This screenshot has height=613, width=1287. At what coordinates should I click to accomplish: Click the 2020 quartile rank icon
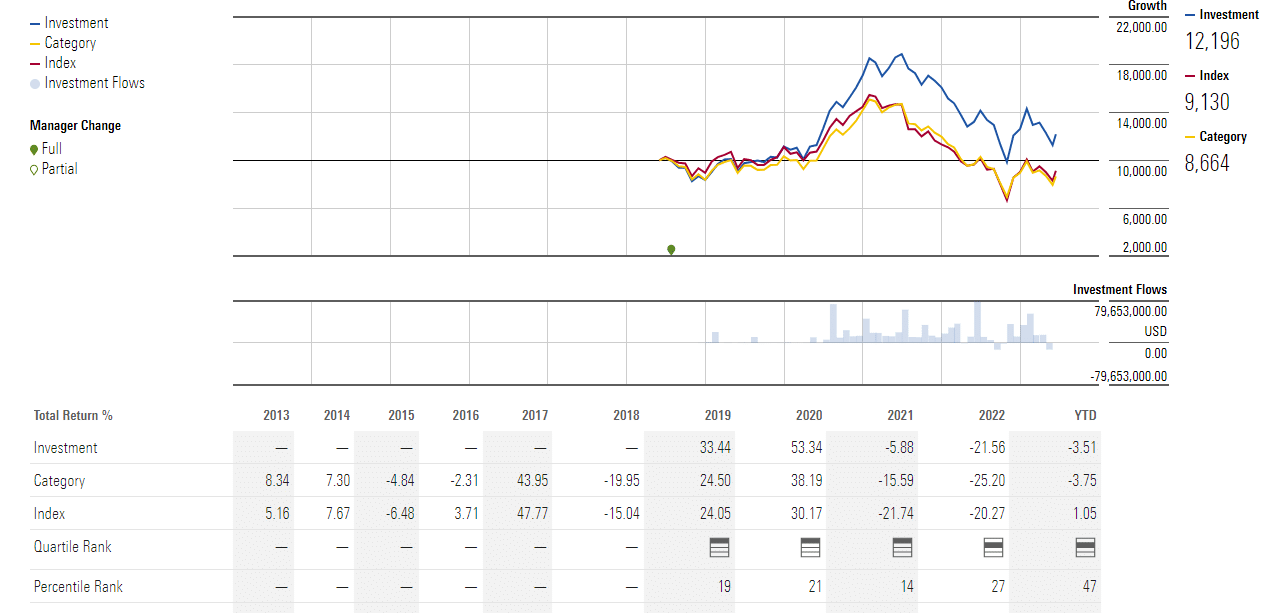[x=811, y=547]
